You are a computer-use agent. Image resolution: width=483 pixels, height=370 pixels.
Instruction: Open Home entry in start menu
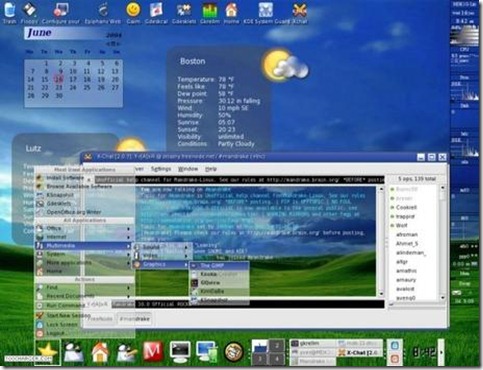click(x=84, y=271)
